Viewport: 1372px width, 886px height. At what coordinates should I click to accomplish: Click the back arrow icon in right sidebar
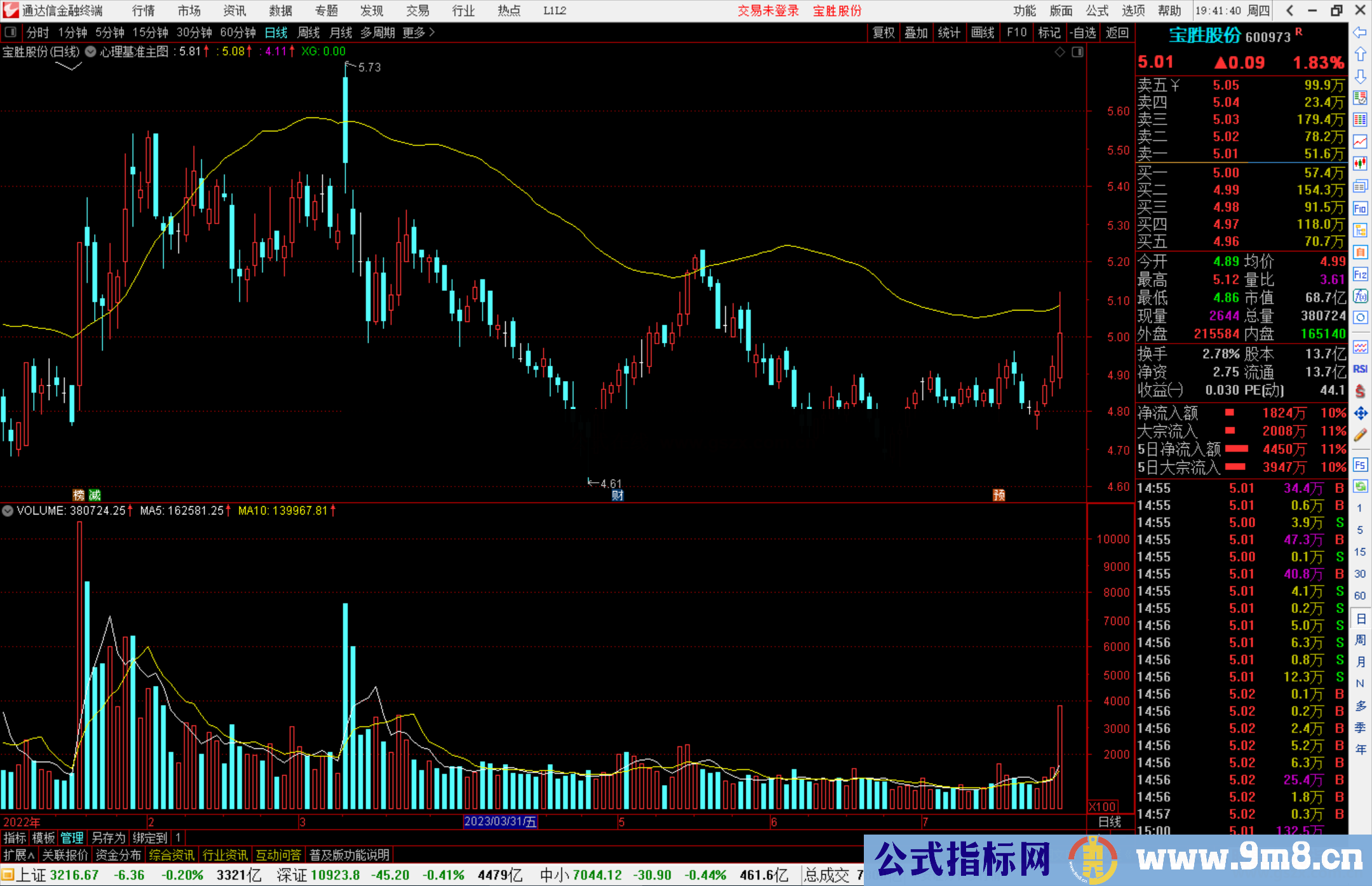(x=1360, y=32)
